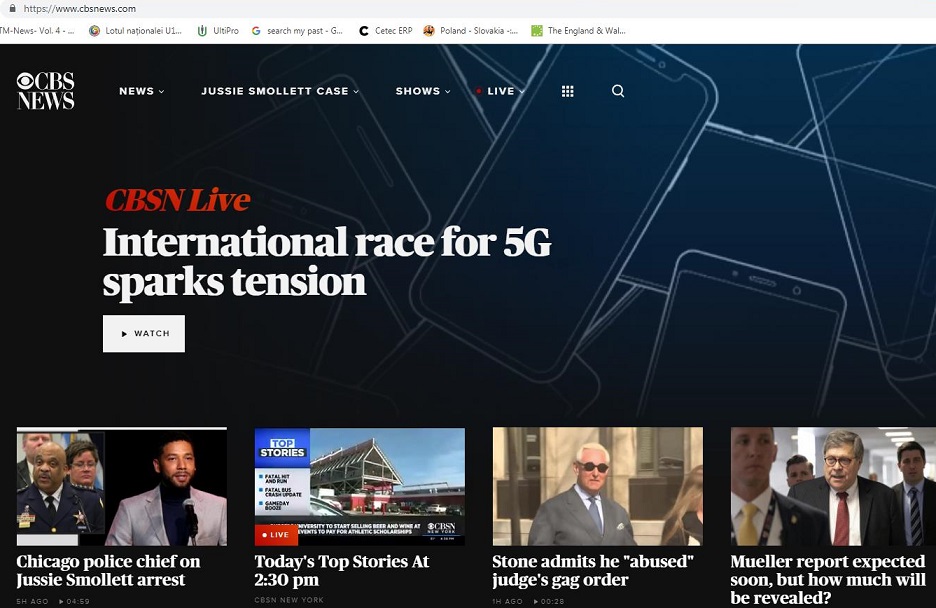Open the grid apps menu icon
The height and width of the screenshot is (608, 936).
click(x=568, y=91)
